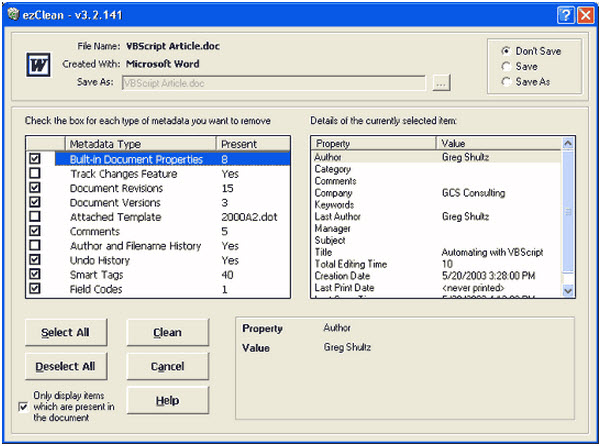Click the GCS Consulting company value
The height and width of the screenshot is (446, 600).
click(473, 192)
